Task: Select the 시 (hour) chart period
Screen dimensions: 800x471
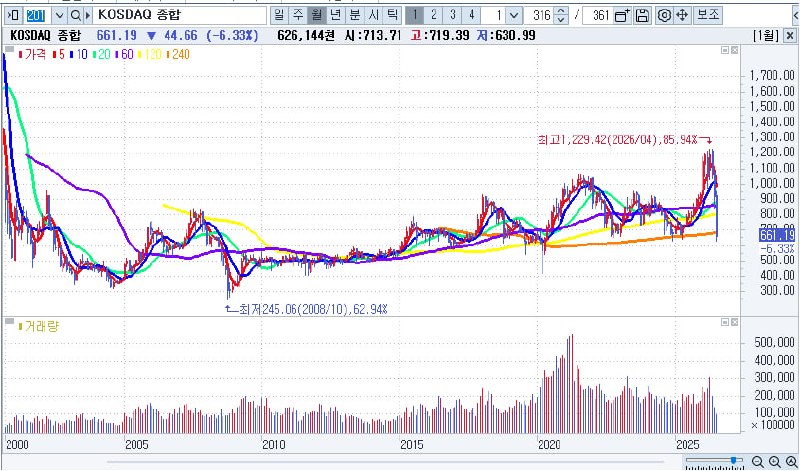Action: [x=373, y=16]
